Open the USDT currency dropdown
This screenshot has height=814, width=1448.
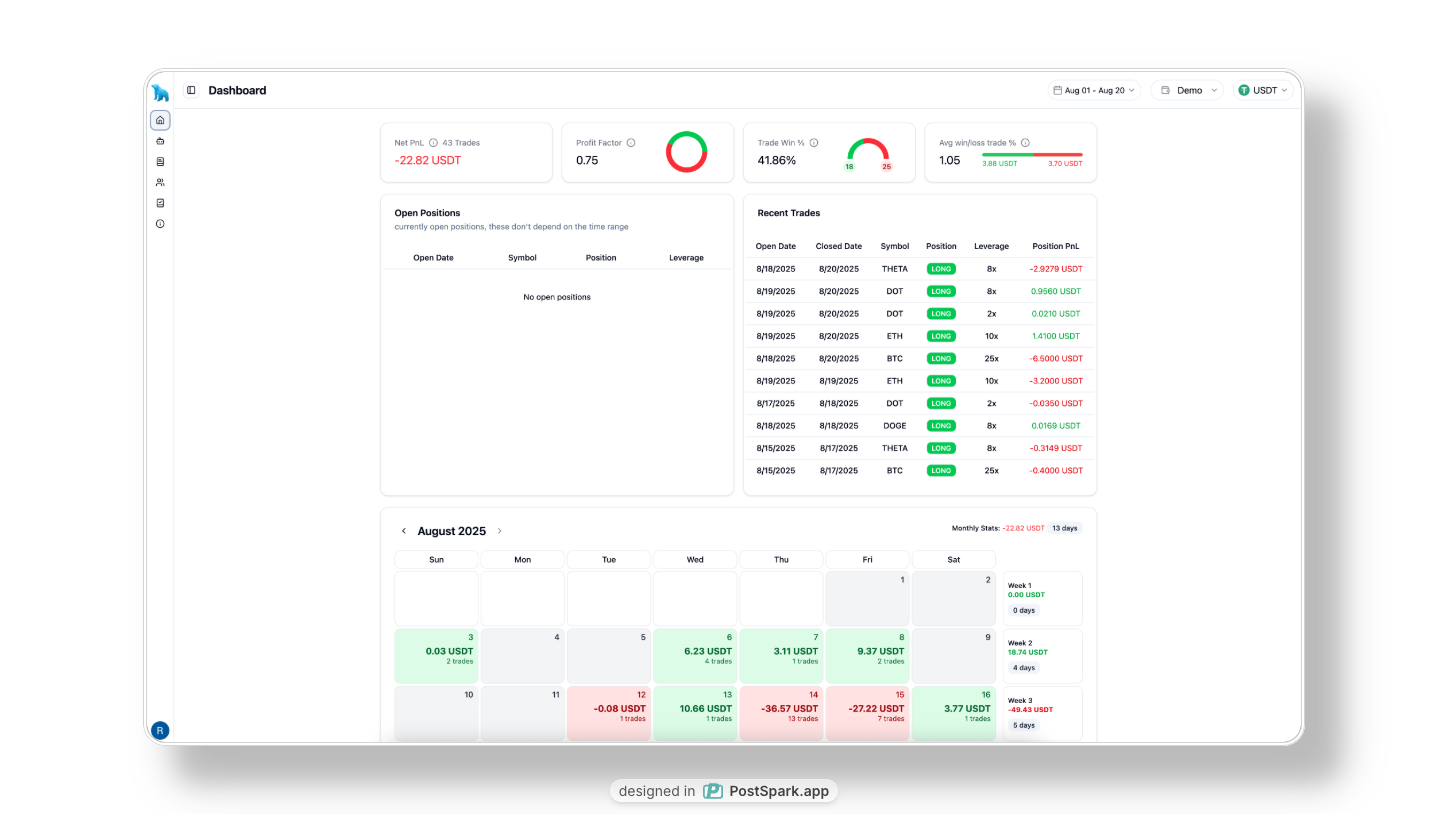point(1263,90)
